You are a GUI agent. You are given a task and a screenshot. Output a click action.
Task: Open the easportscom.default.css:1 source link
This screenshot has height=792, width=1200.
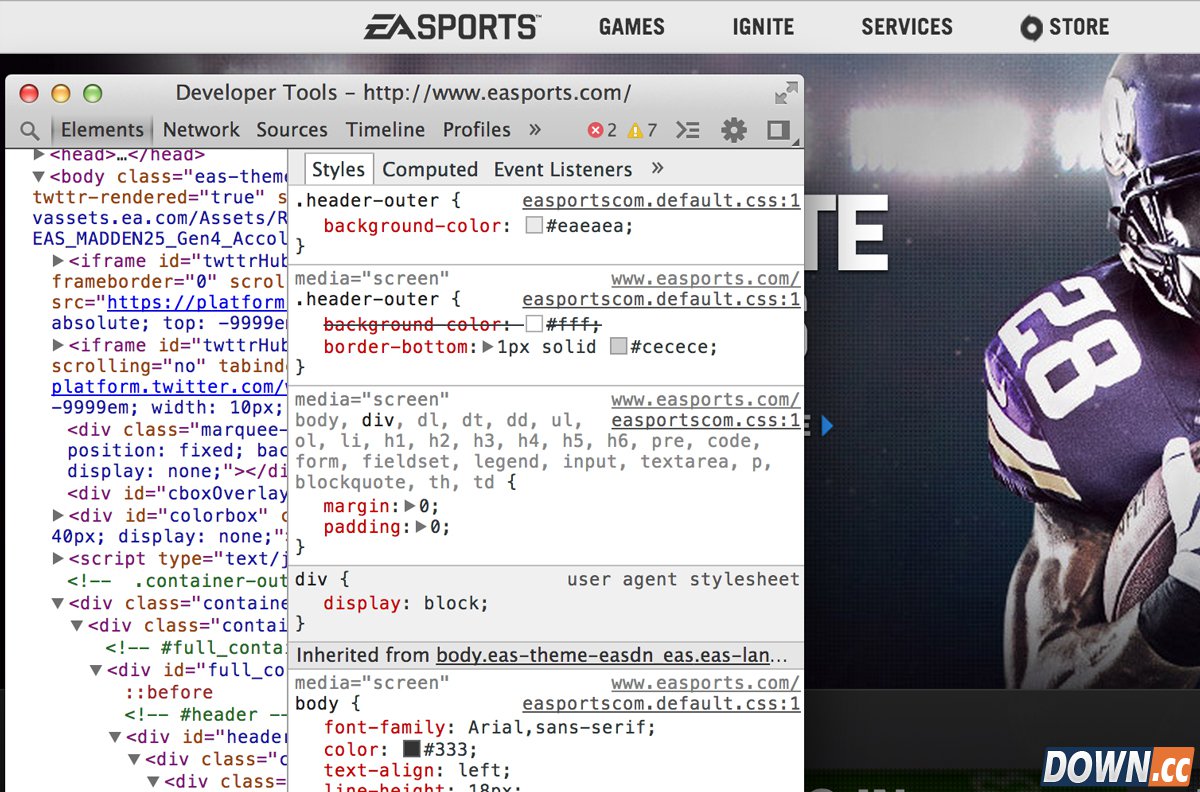661,201
